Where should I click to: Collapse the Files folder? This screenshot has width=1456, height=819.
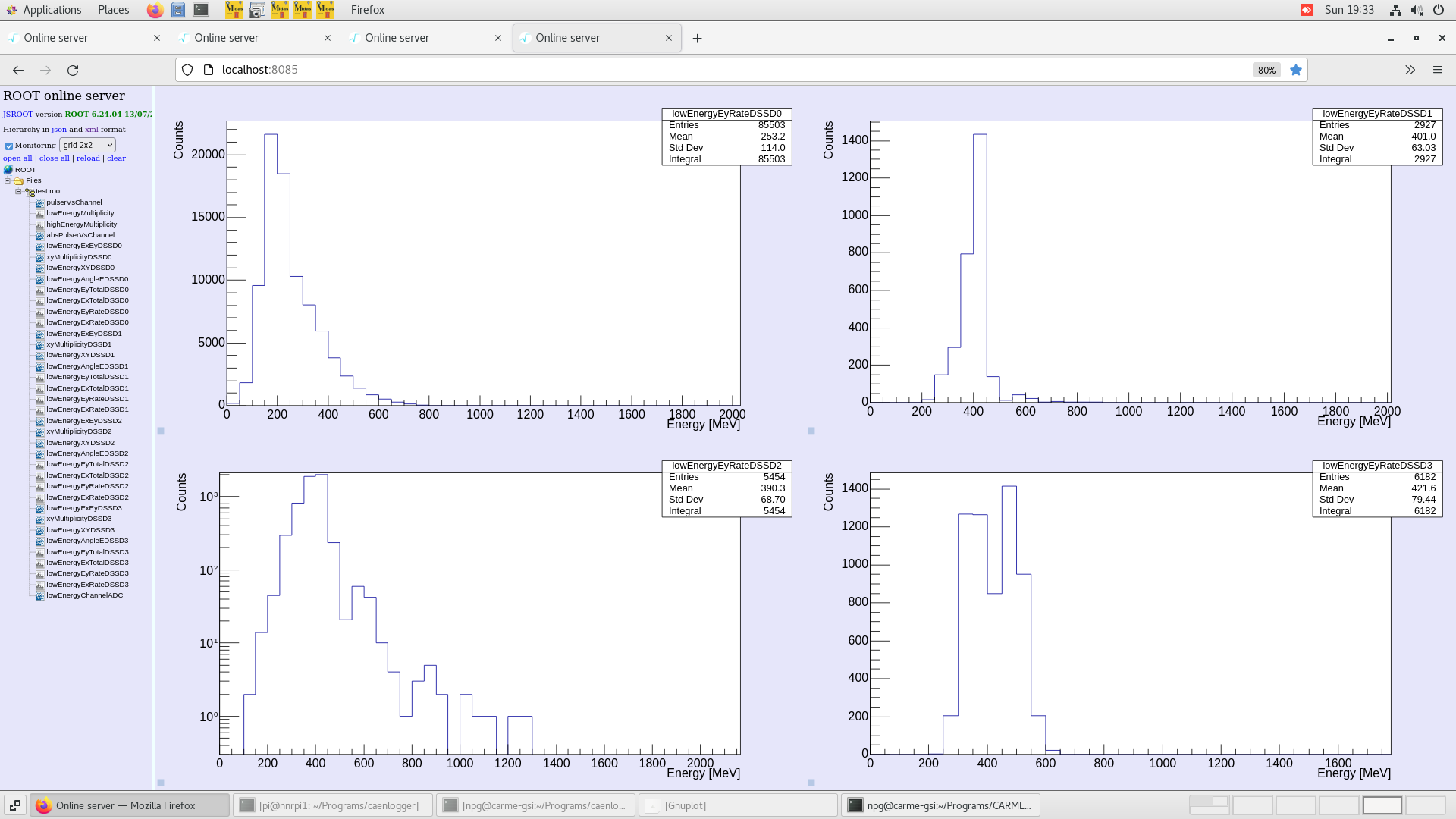click(x=8, y=180)
